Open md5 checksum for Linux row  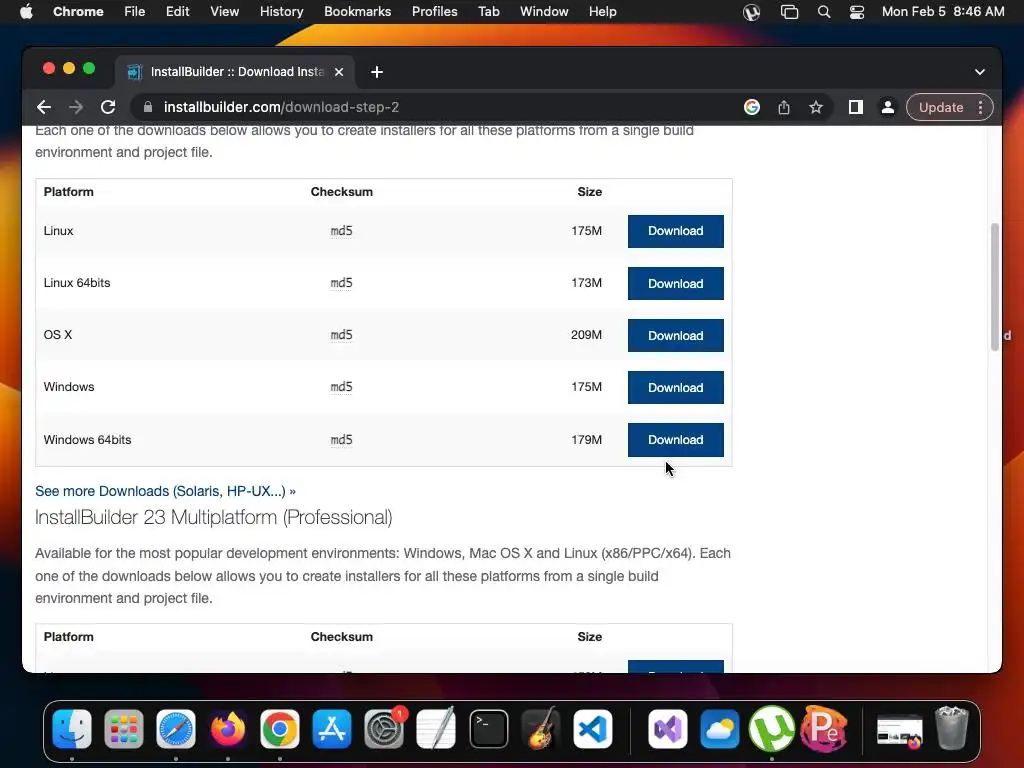[342, 231]
